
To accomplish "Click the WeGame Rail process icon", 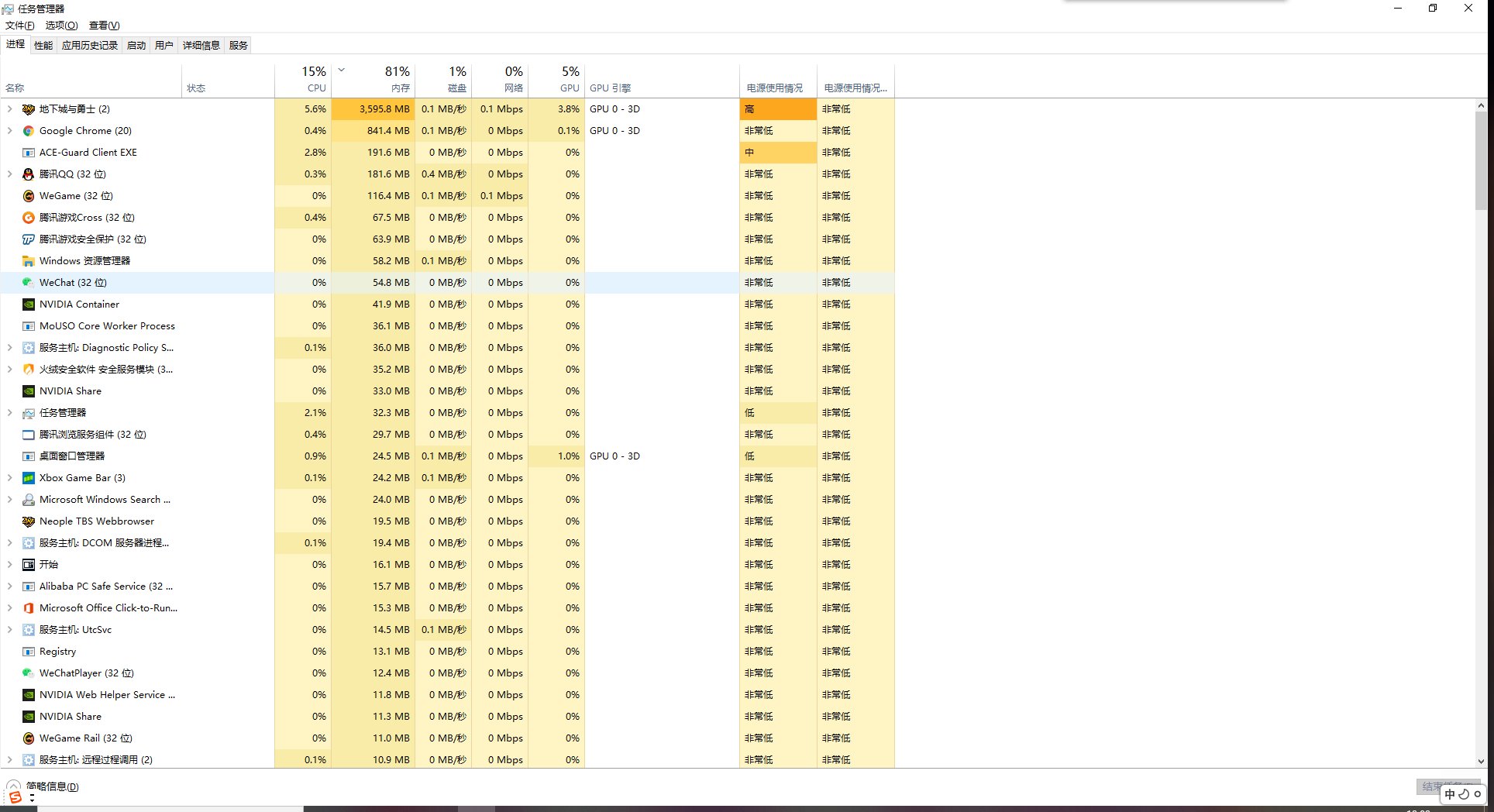I will [x=29, y=738].
